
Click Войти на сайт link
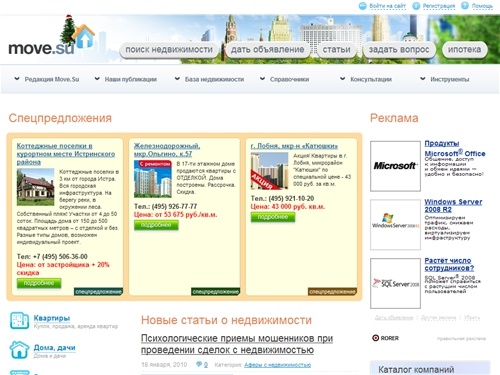click(x=387, y=6)
